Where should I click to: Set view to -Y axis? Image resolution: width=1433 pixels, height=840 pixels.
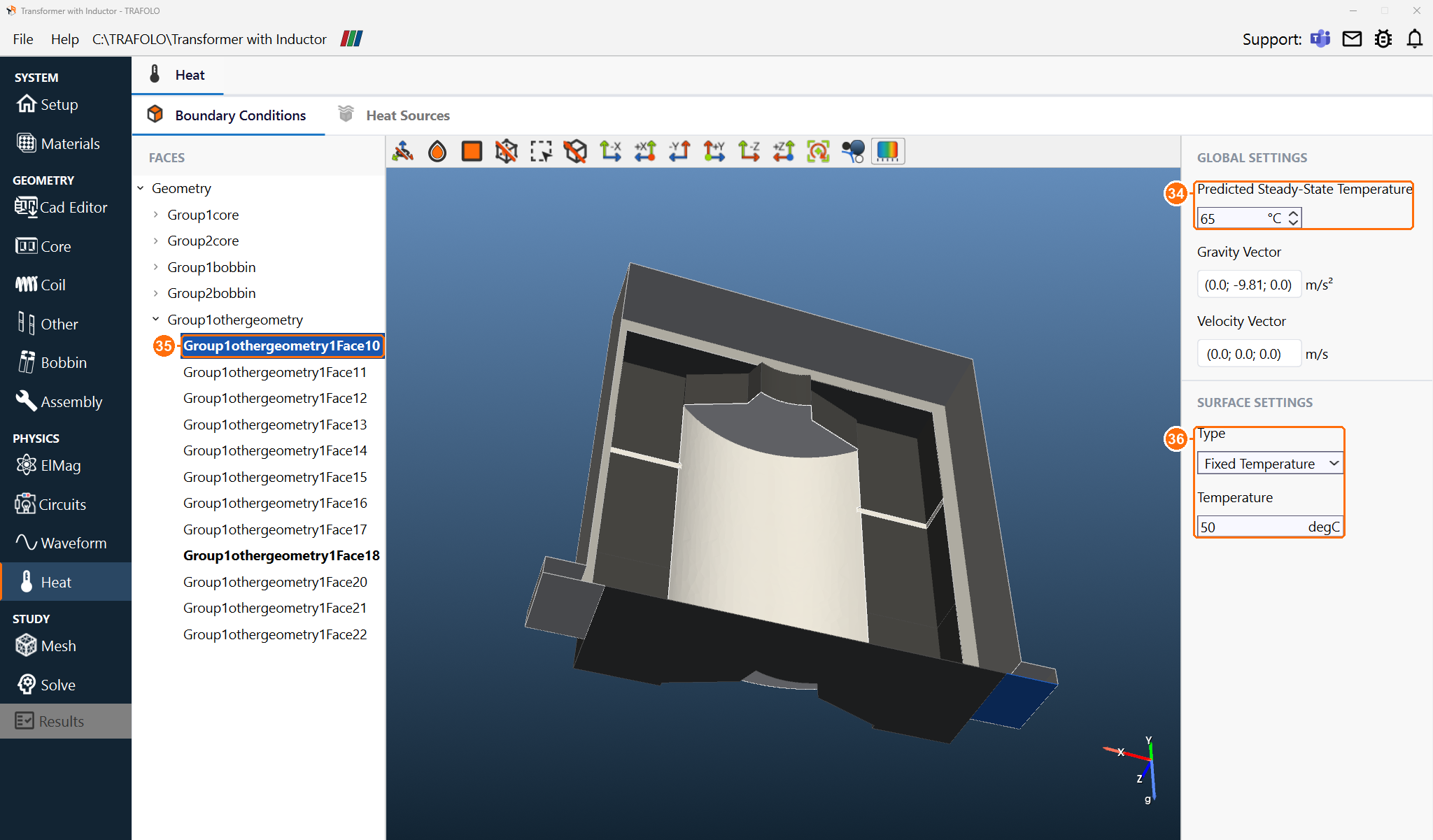[x=679, y=151]
